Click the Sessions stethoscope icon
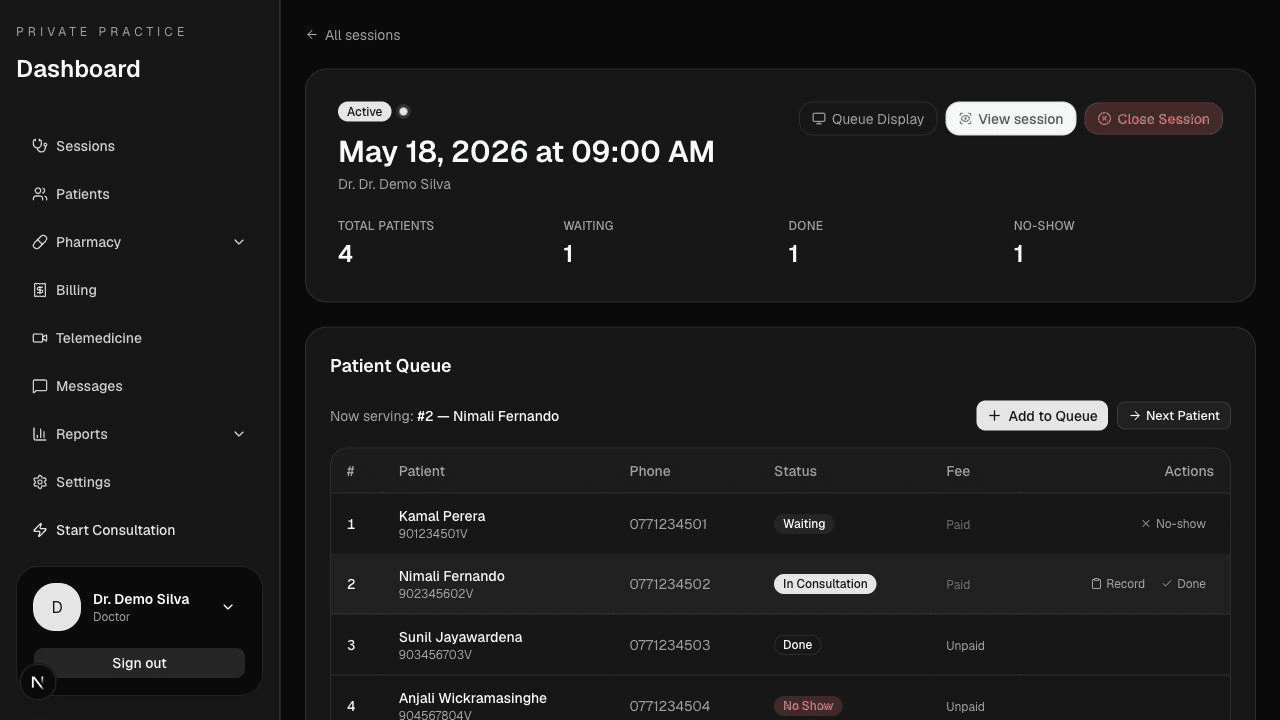The image size is (1280, 720). [40, 146]
